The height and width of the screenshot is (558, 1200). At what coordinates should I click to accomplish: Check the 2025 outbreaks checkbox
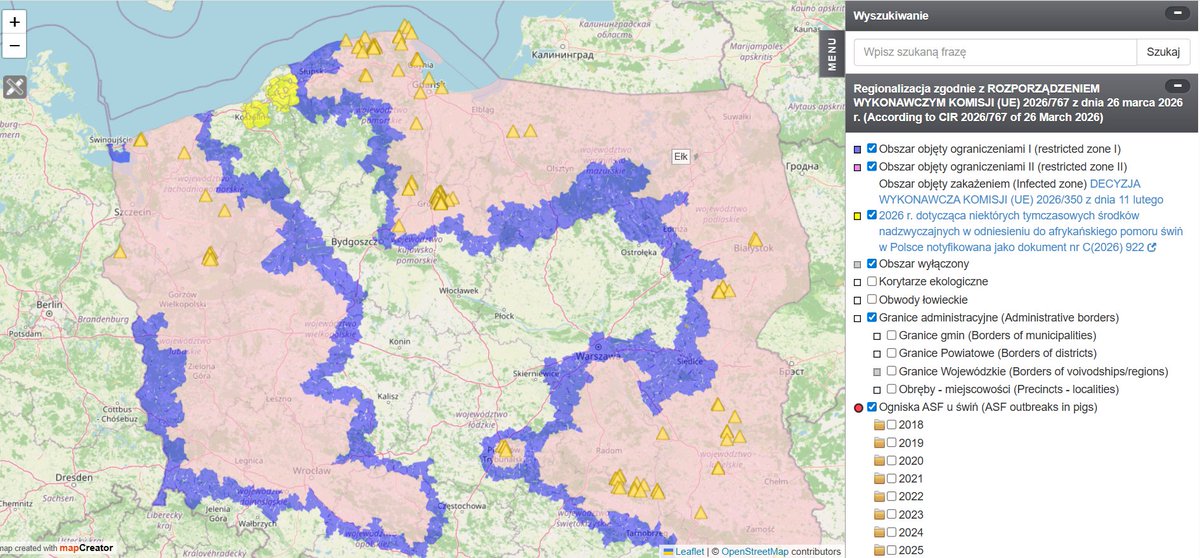point(892,550)
